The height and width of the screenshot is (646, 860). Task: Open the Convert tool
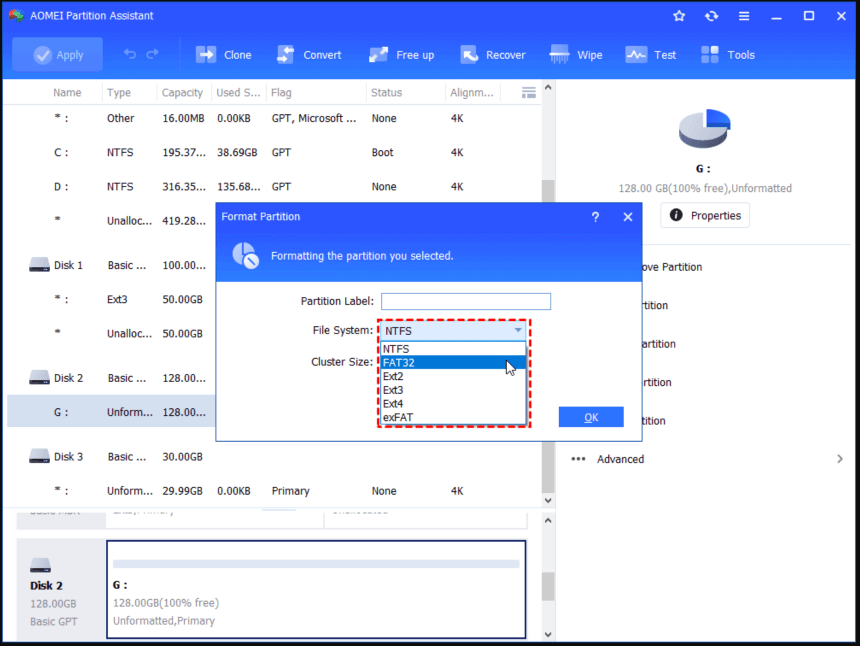(310, 55)
